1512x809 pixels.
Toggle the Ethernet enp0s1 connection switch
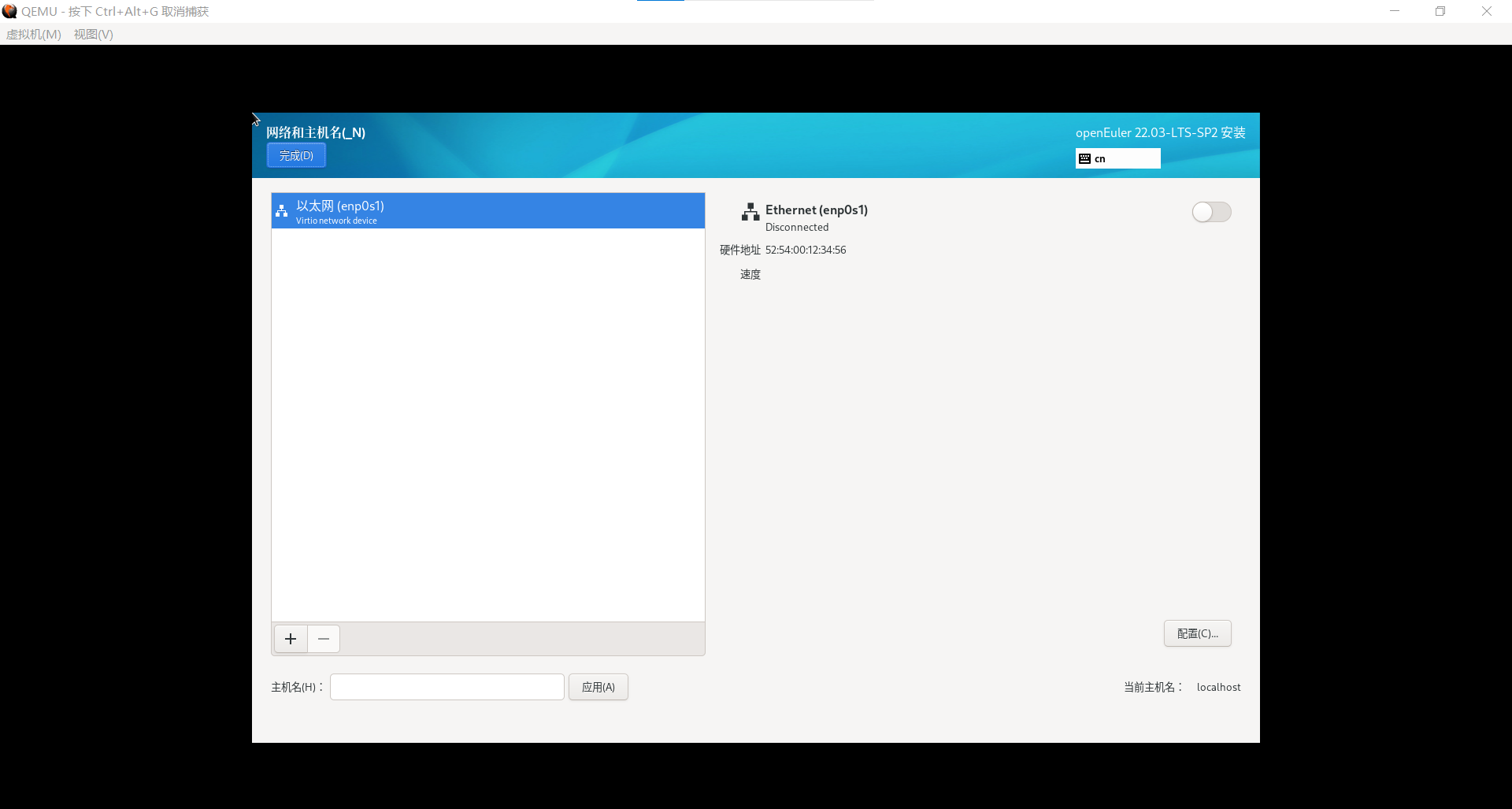[x=1211, y=212]
